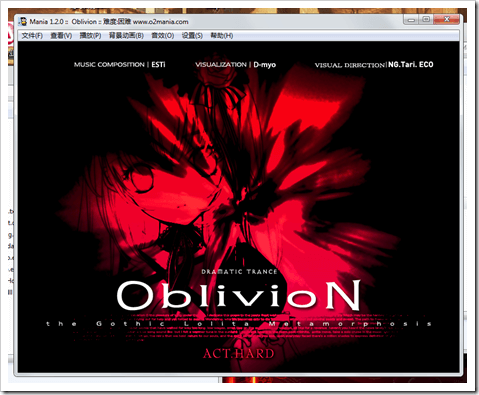Screen dimensions: 479x395
Task: Minimize the Mania window
Action: [x=411, y=20]
